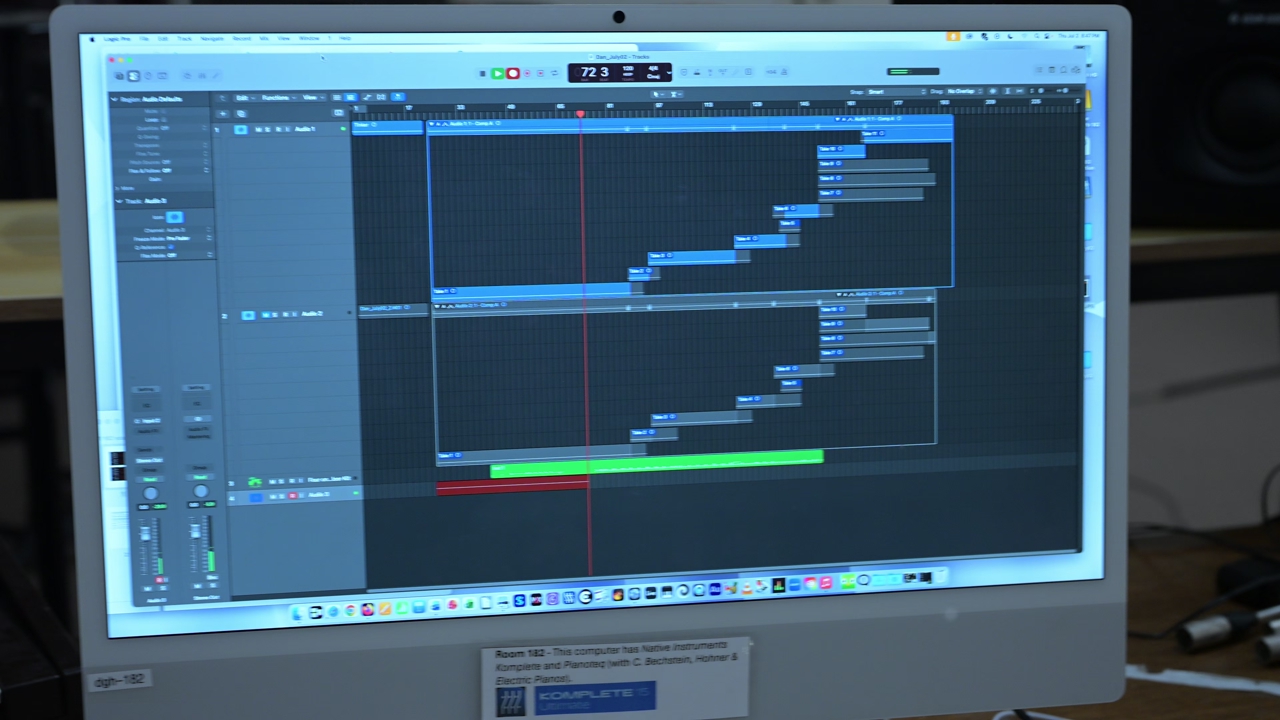Screen dimensions: 1280x720
Task: Open the Mix menu
Action: (264, 38)
